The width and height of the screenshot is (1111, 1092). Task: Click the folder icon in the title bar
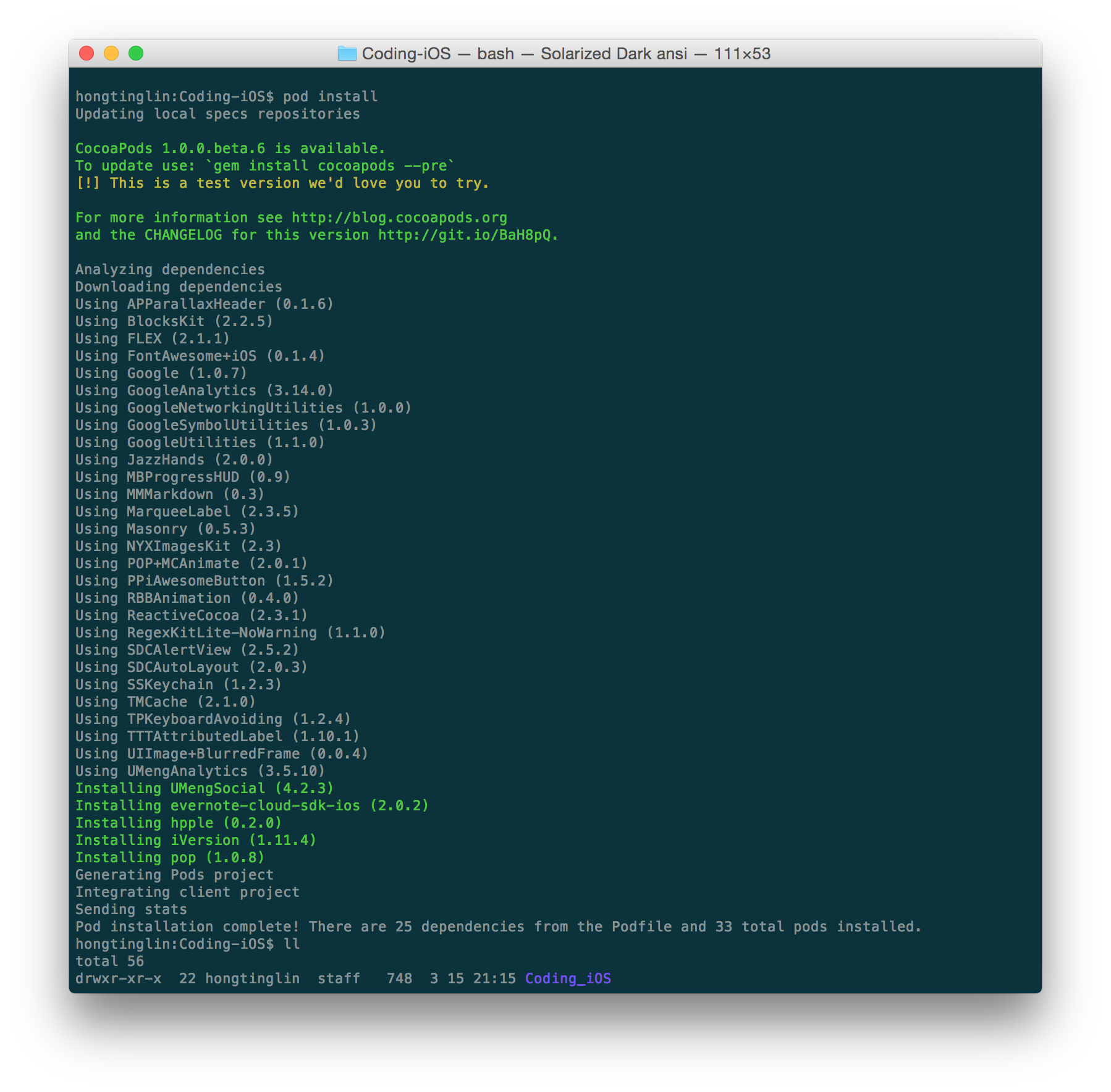(x=347, y=54)
